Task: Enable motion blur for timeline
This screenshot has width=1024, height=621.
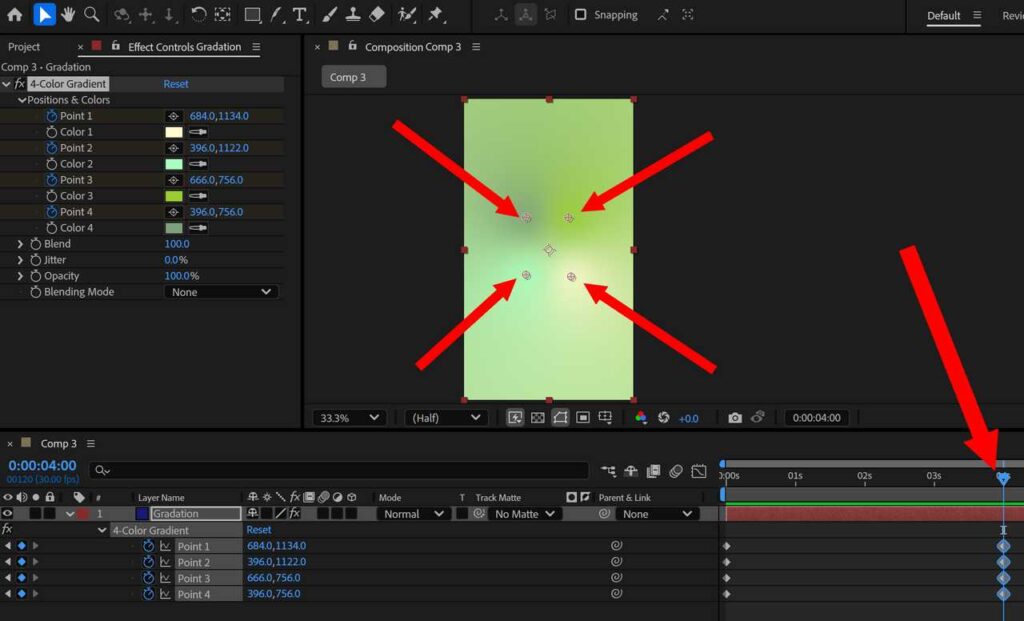Action: point(676,471)
